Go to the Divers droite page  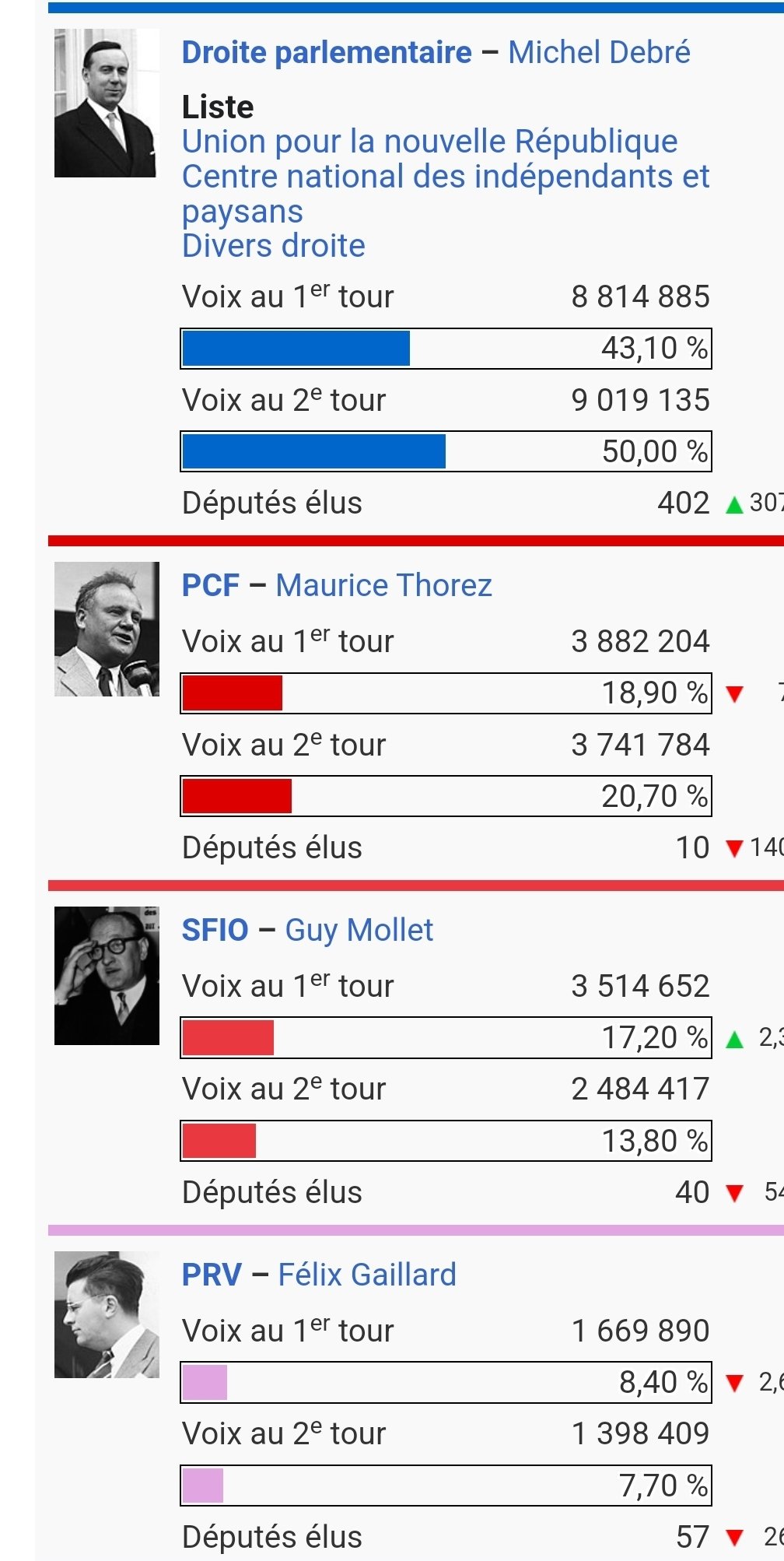click(x=273, y=246)
